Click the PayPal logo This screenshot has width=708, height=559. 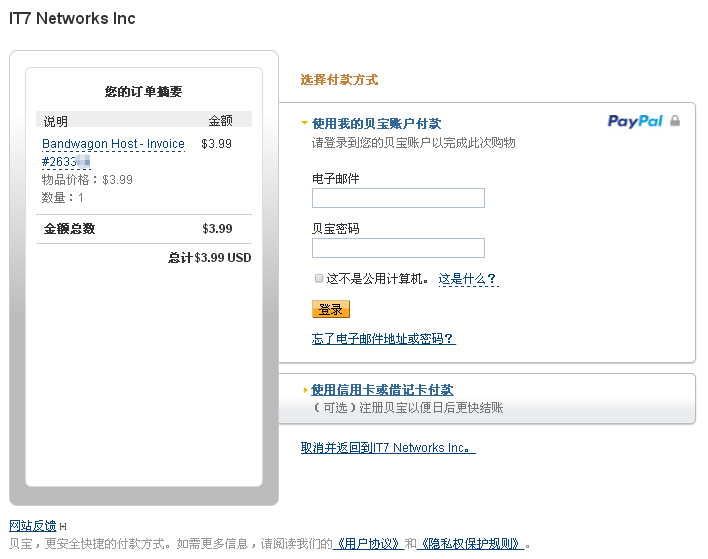[635, 121]
